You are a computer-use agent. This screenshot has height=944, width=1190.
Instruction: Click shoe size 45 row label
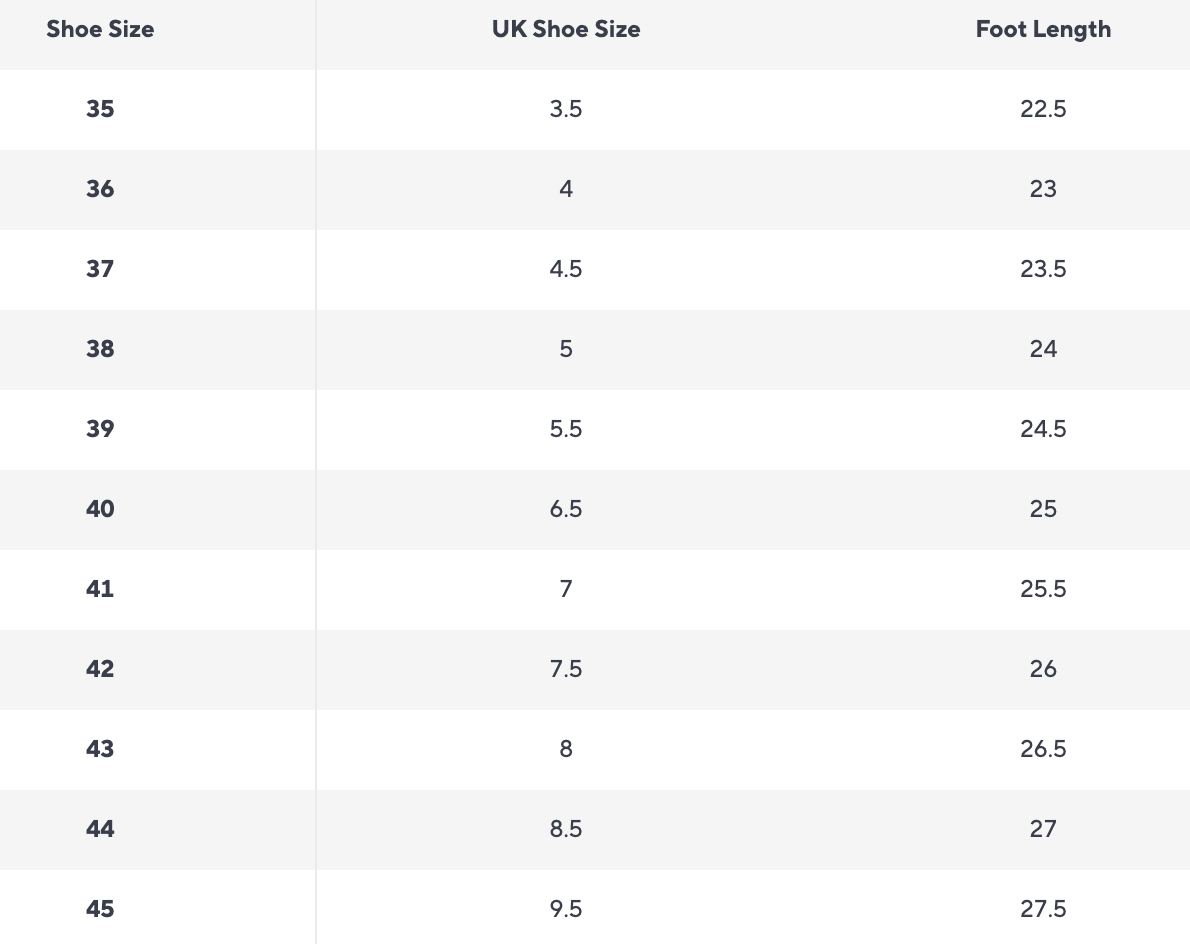[x=100, y=909]
